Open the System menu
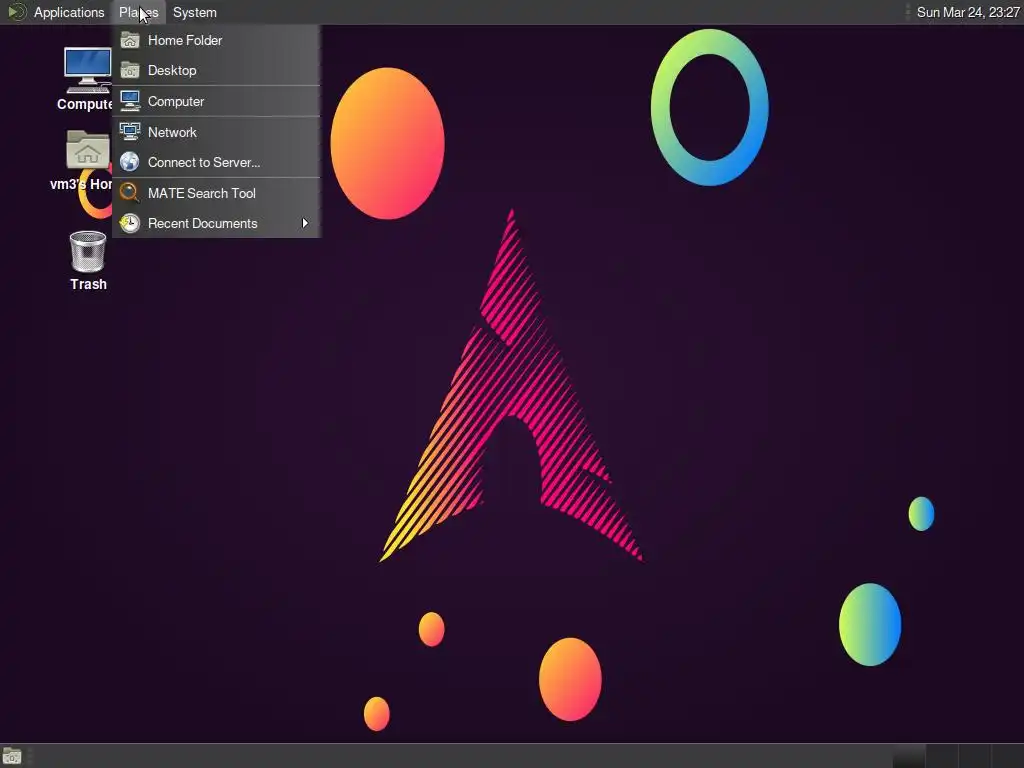 [195, 12]
